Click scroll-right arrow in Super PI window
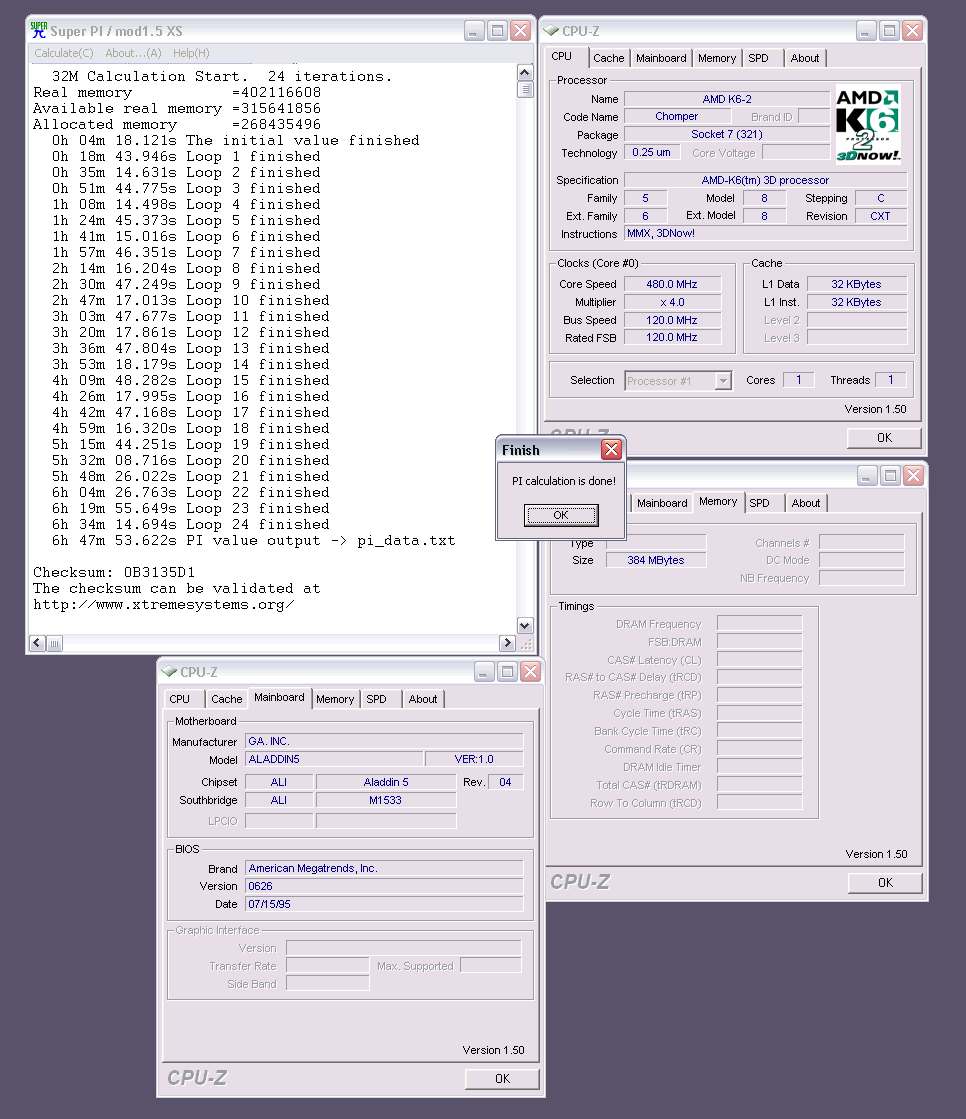 [x=507, y=643]
